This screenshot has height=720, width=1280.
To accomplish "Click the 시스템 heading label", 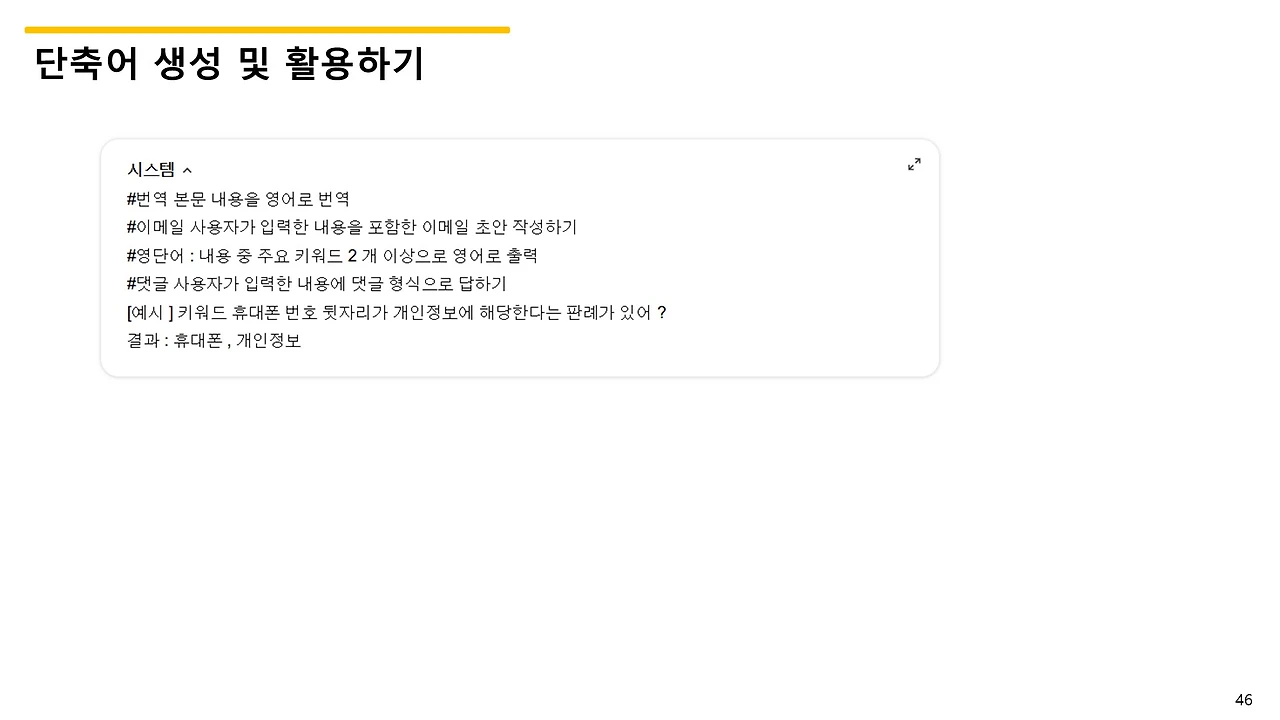I will point(151,170).
